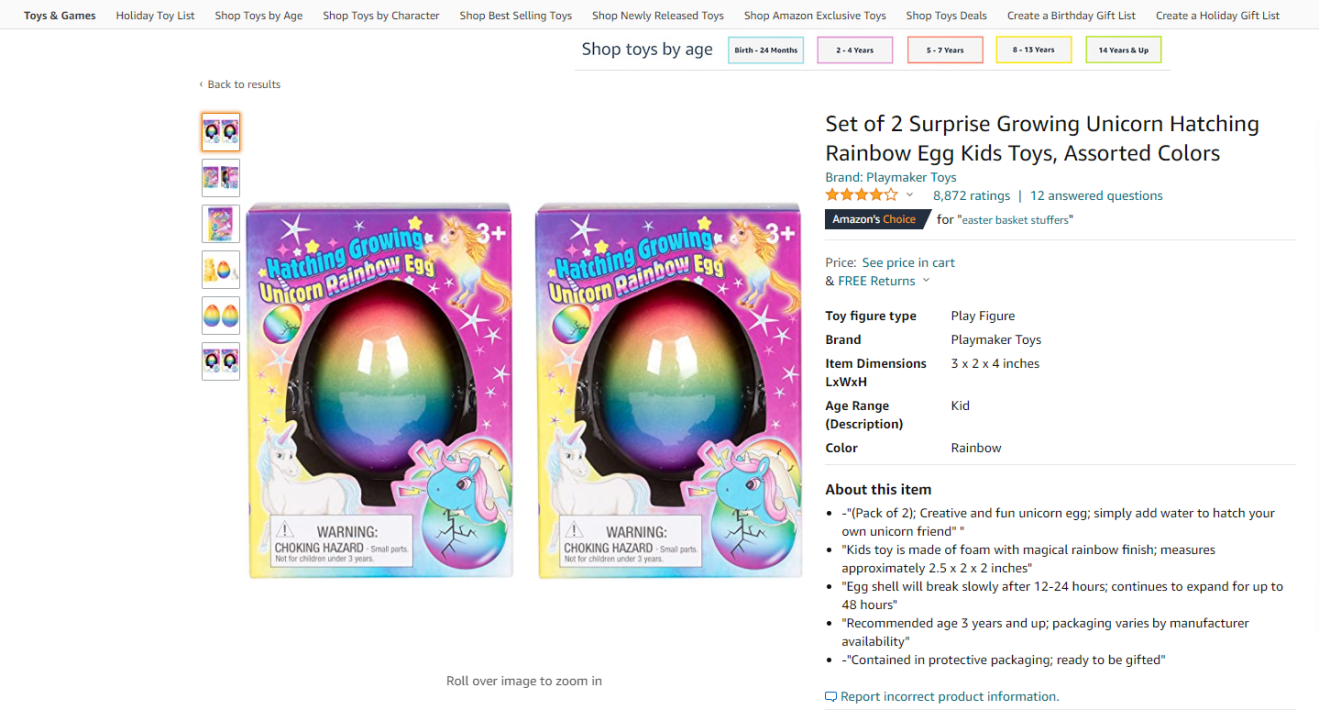
Task: Click See price in cart link
Action: [908, 262]
